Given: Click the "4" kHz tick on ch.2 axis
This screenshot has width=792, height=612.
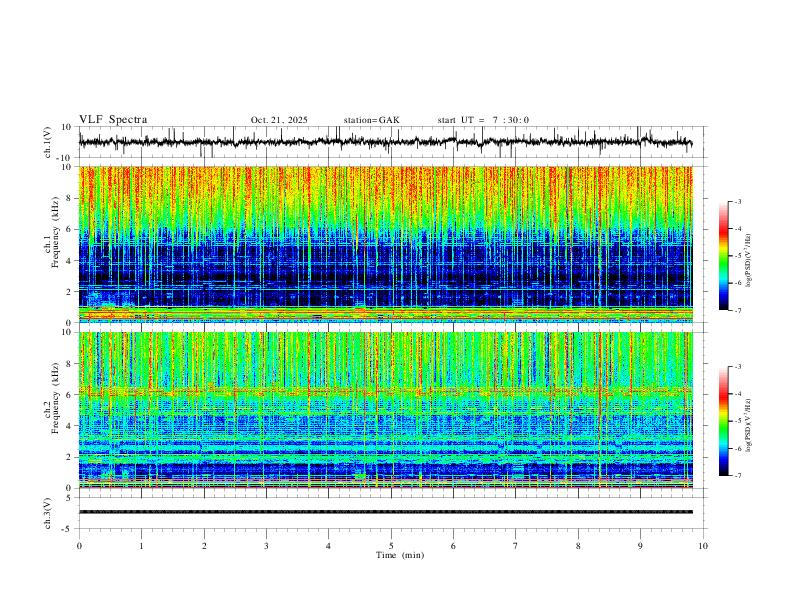Looking at the screenshot, I should [x=71, y=426].
